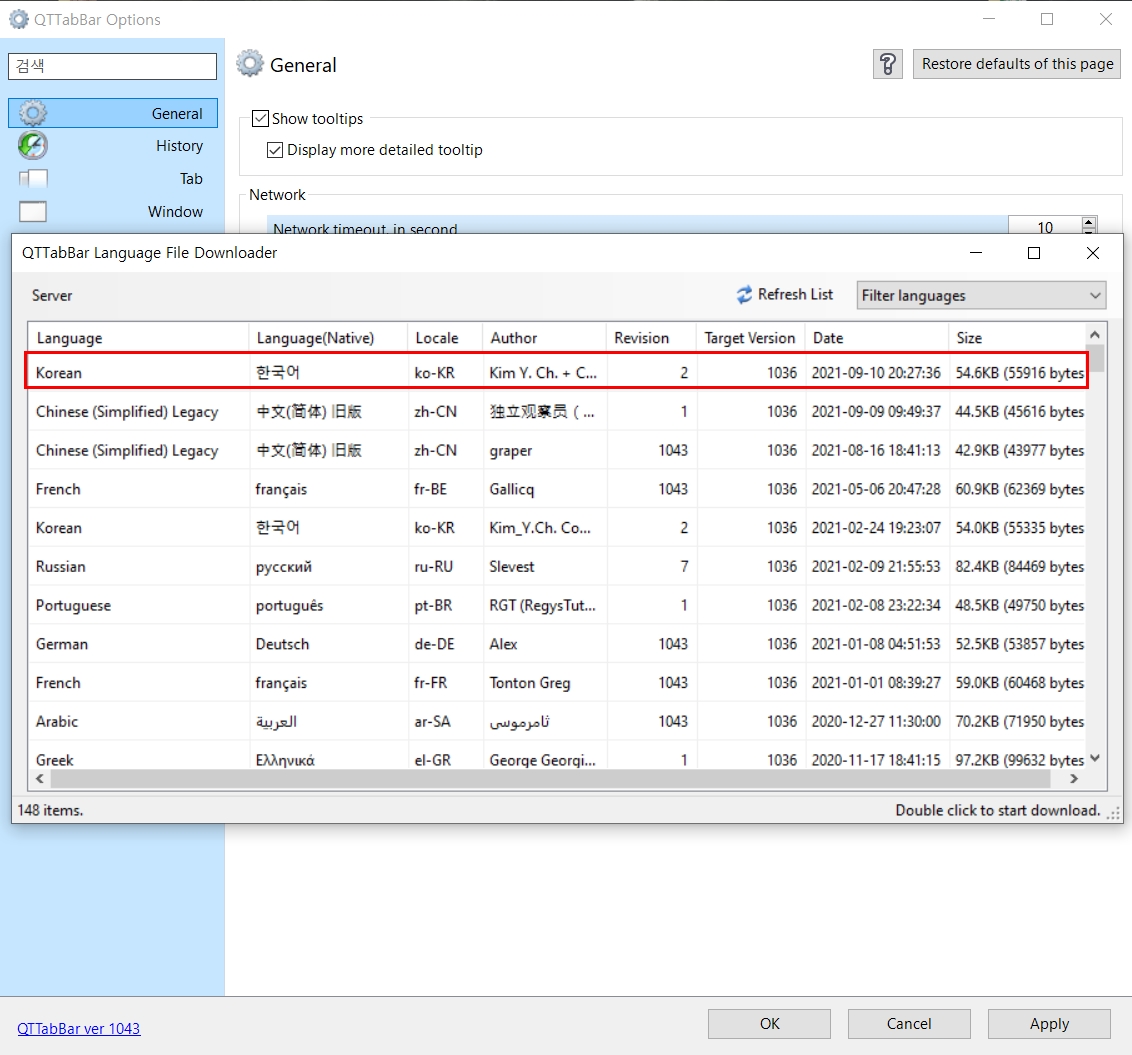Click the 148 items status text
Image resolution: width=1132 pixels, height=1055 pixels.
click(50, 810)
